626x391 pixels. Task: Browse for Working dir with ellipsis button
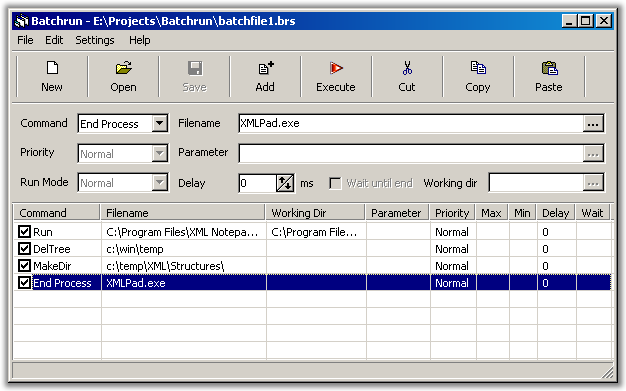593,183
